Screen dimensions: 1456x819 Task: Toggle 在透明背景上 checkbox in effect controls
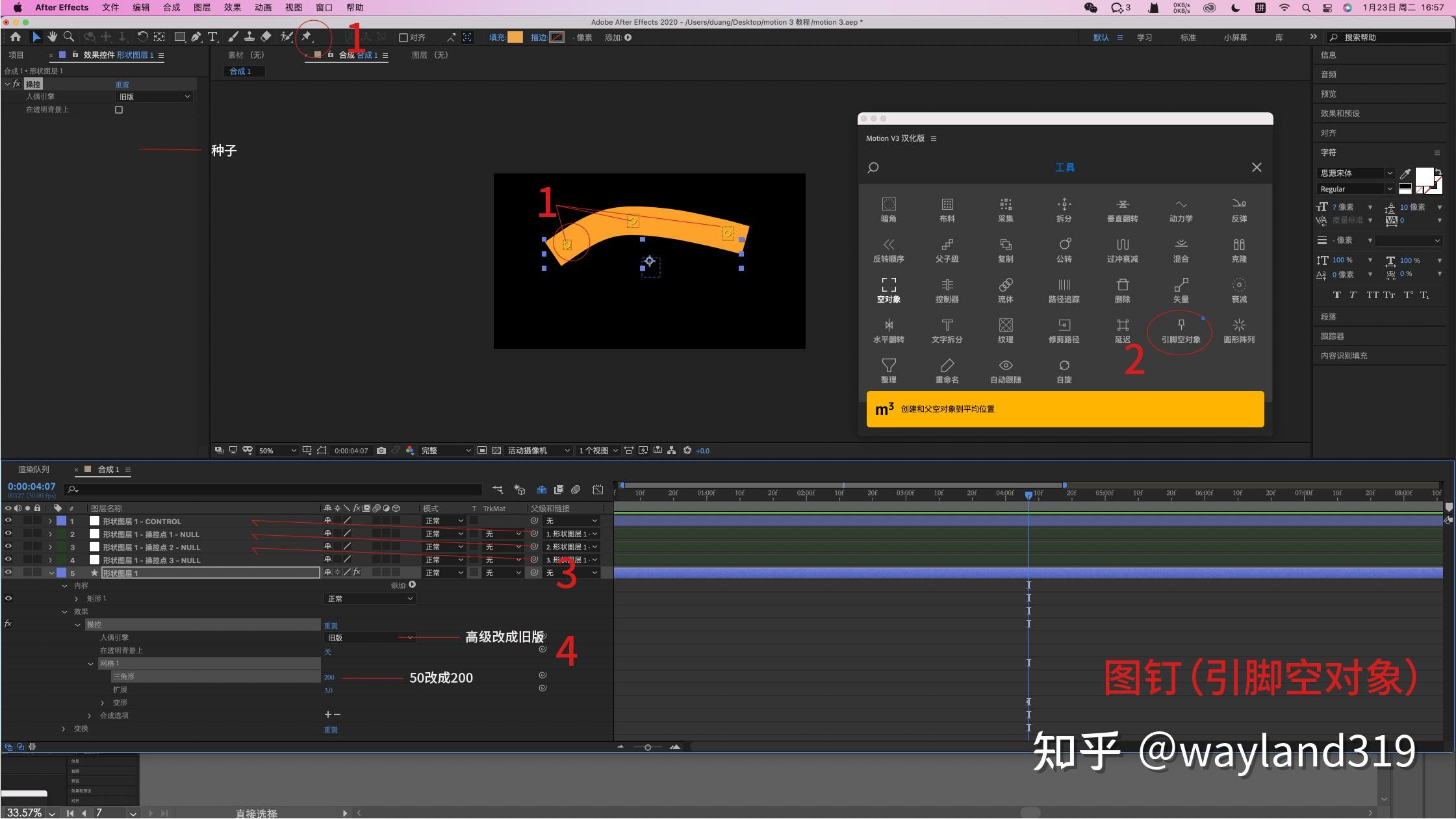[119, 110]
